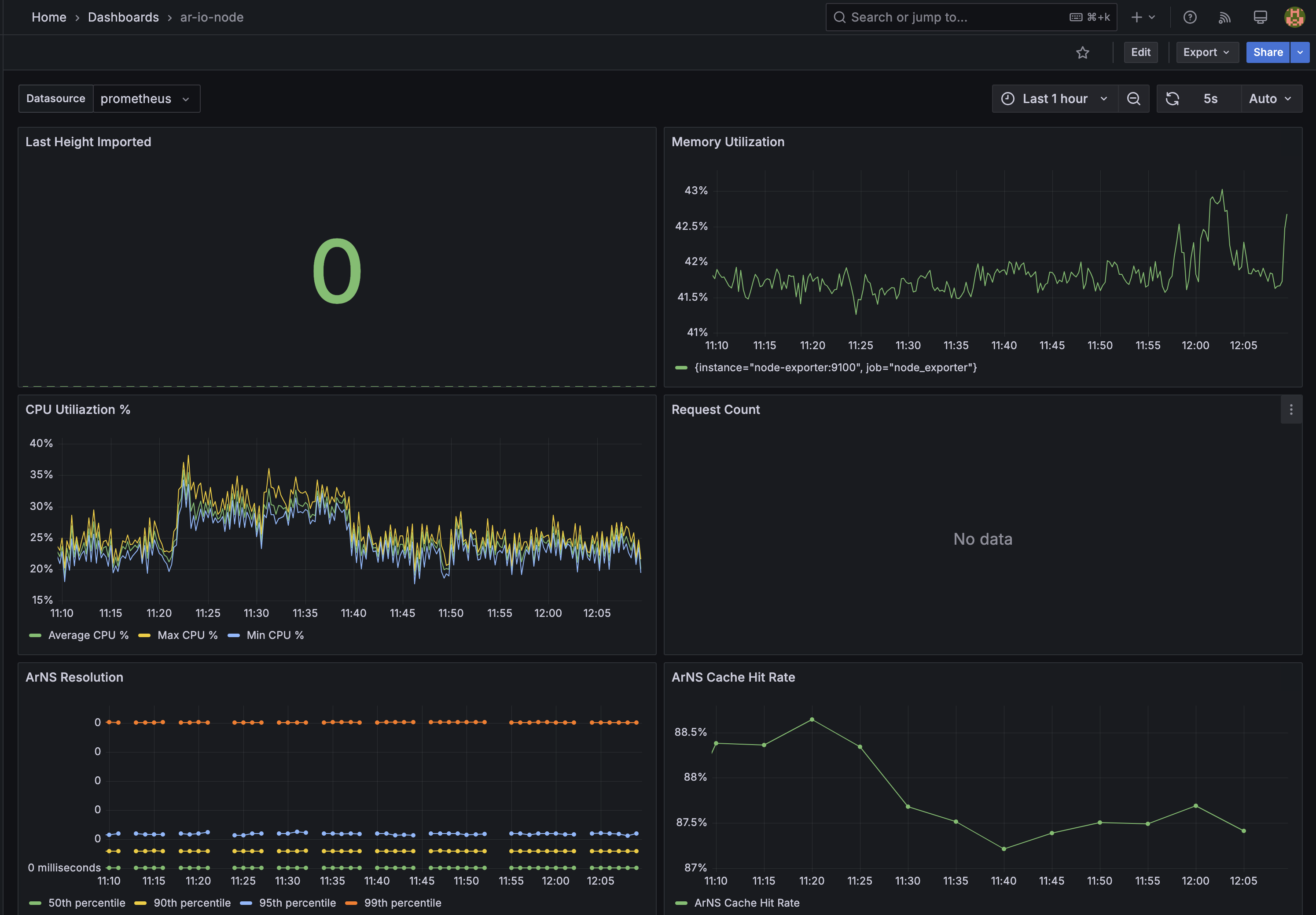The image size is (1316, 915).
Task: Toggle the Max CPU % legend series
Action: [187, 635]
